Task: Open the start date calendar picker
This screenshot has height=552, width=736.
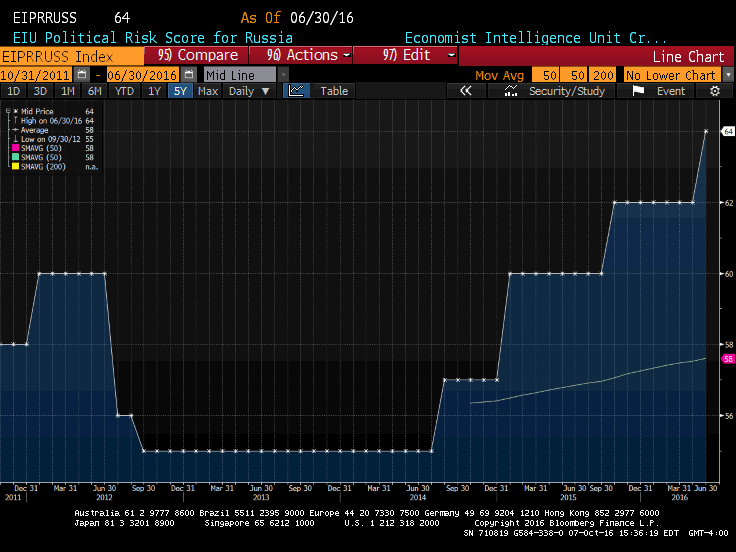Action: pos(82,75)
